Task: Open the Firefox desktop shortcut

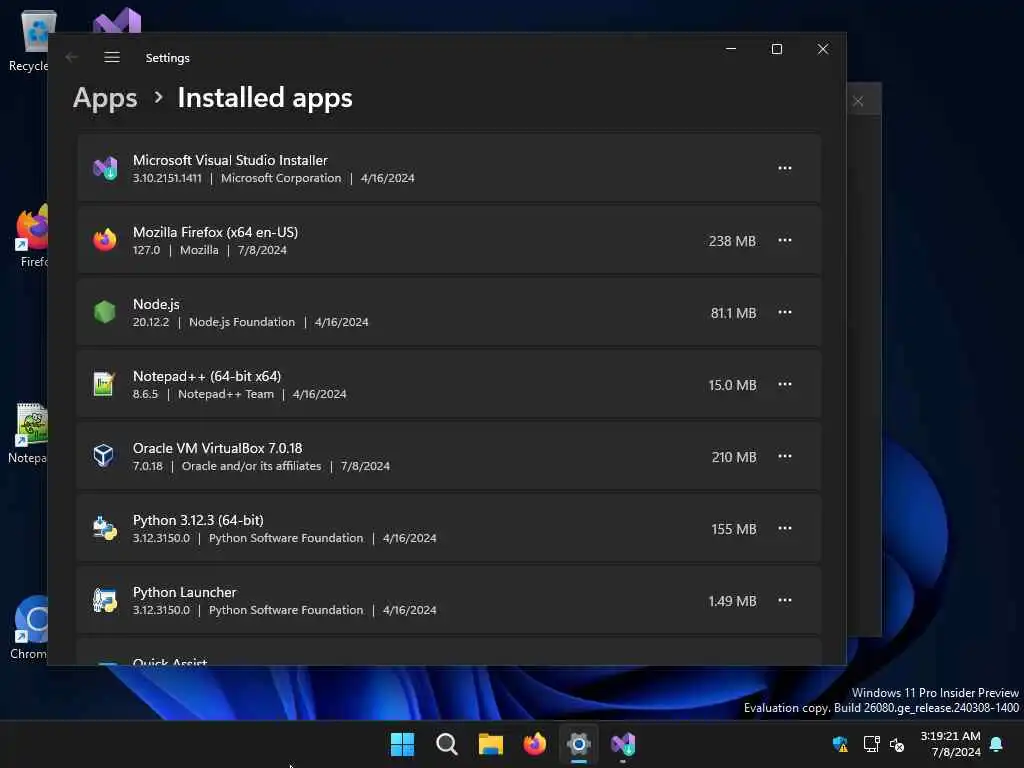Action: pyautogui.click(x=31, y=235)
